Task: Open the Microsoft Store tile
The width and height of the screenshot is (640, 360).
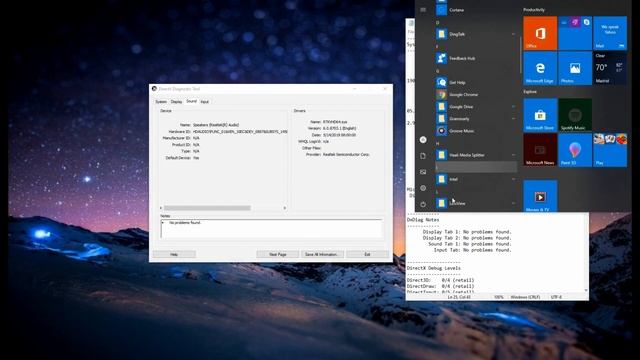Action: (540, 115)
